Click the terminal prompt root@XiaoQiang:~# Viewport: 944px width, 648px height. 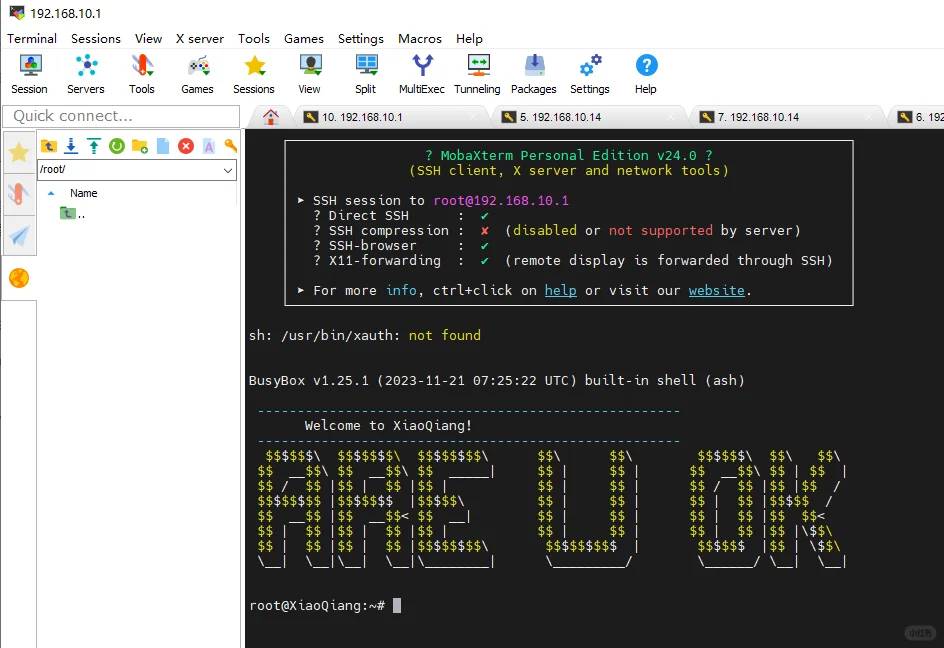coord(317,606)
